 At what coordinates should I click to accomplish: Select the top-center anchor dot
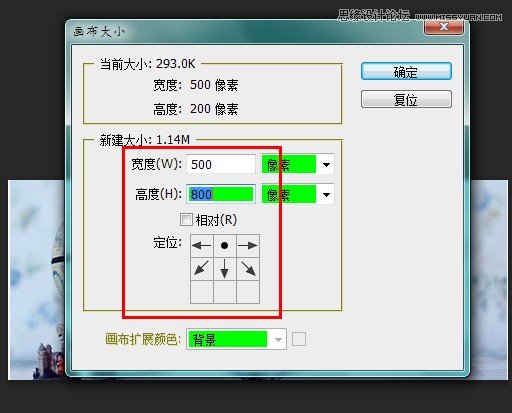(225, 246)
